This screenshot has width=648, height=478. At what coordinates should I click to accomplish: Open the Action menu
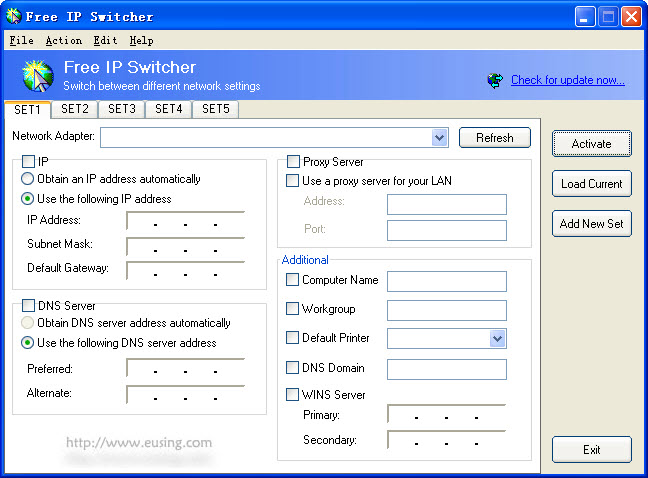pyautogui.click(x=63, y=40)
